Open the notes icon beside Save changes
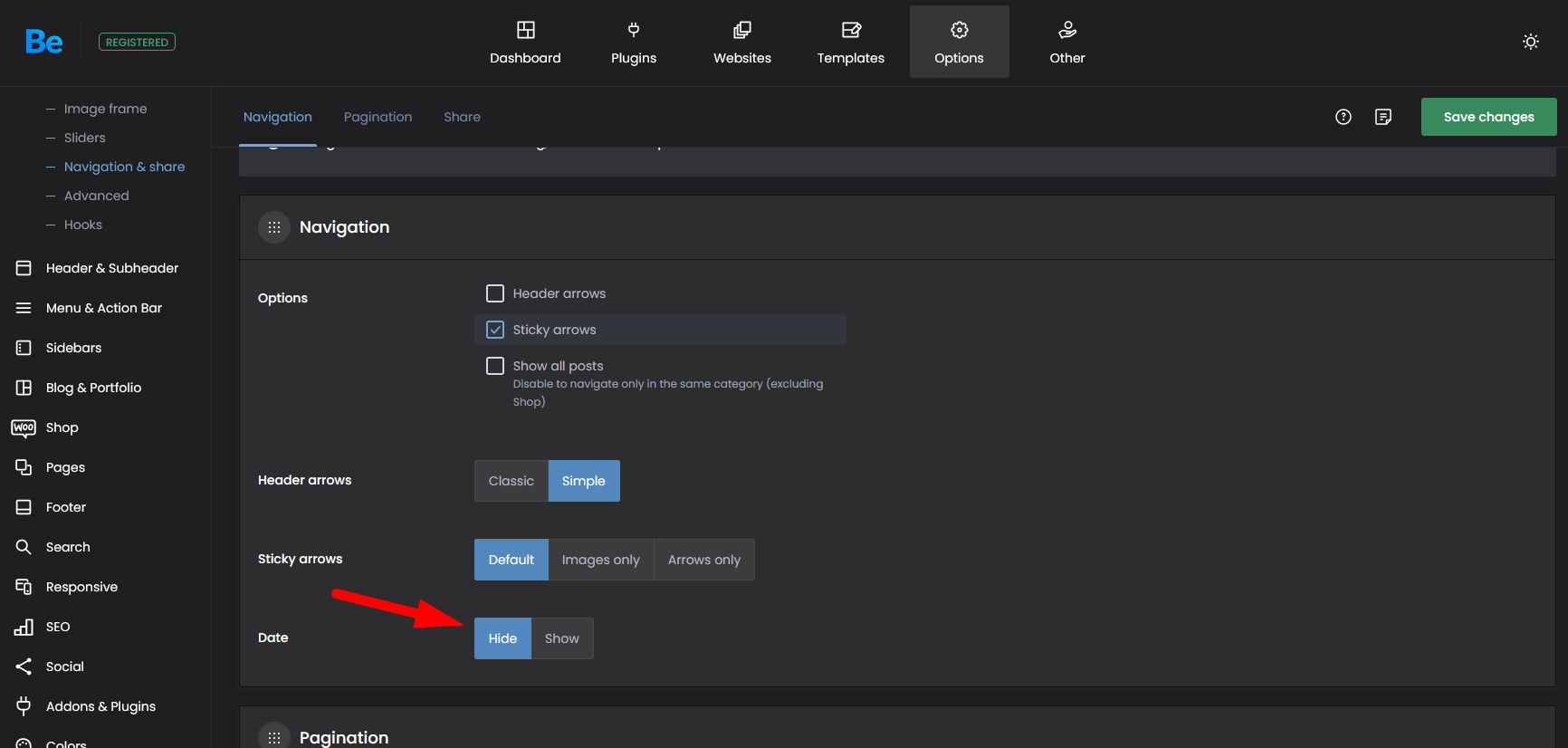Image resolution: width=1568 pixels, height=748 pixels. (x=1383, y=117)
